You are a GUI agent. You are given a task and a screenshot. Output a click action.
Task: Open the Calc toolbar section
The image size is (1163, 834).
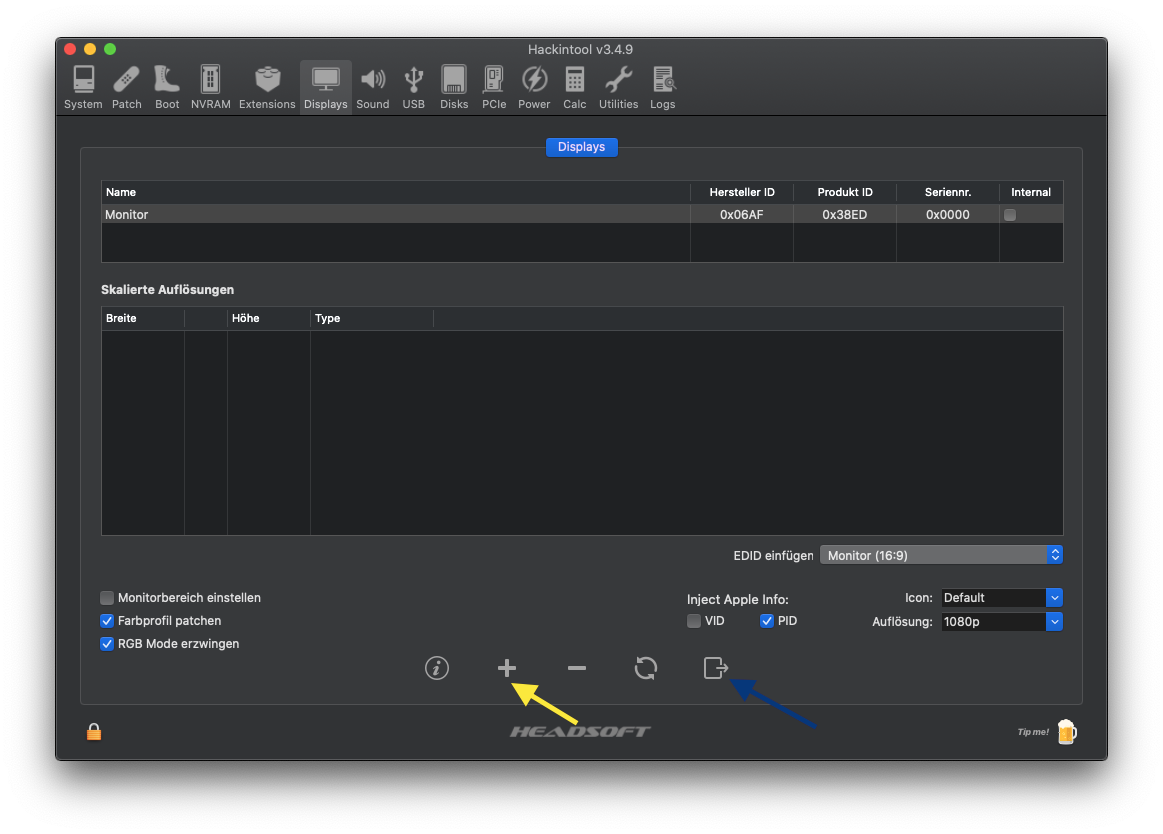(575, 88)
